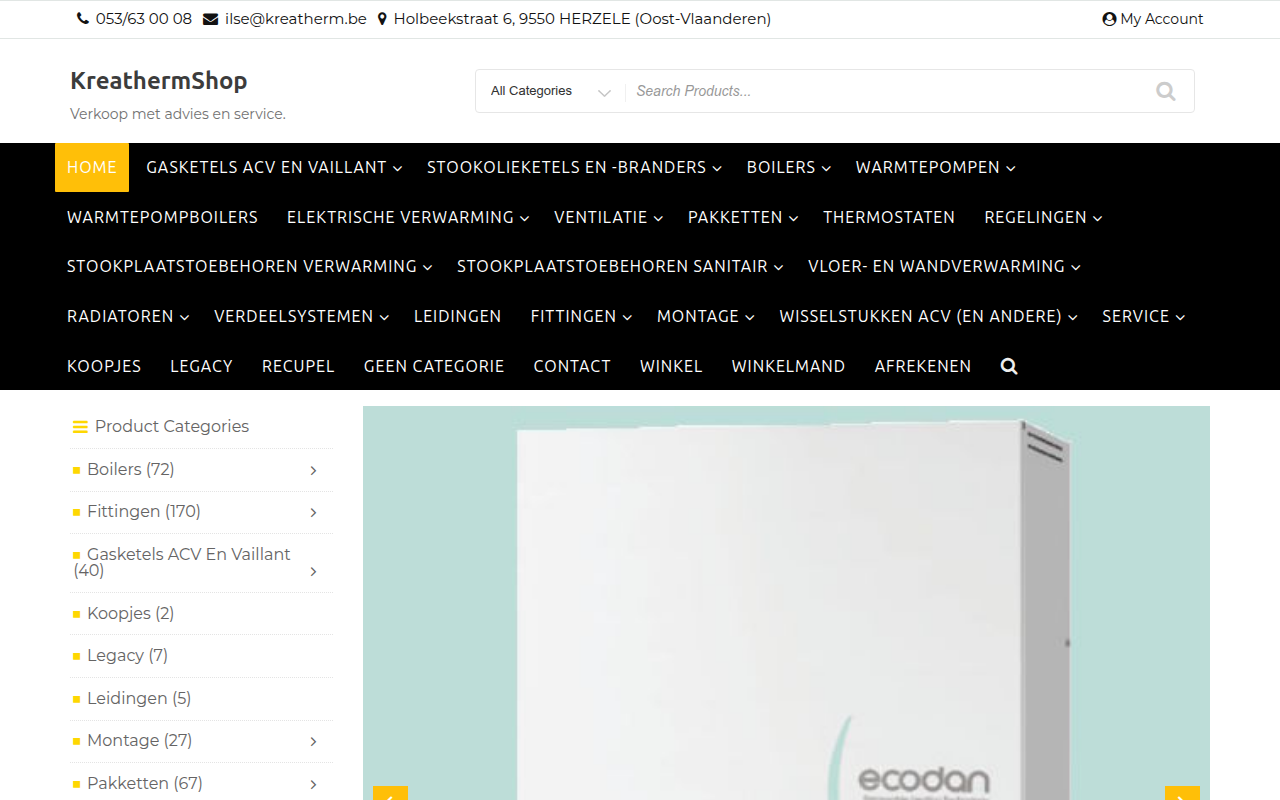Open the PAKKETTEN menu item
Viewport: 1280px width, 800px height.
743,217
